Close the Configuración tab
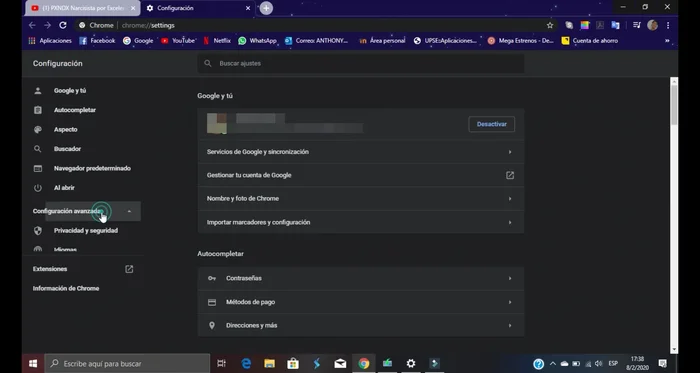 click(248, 8)
